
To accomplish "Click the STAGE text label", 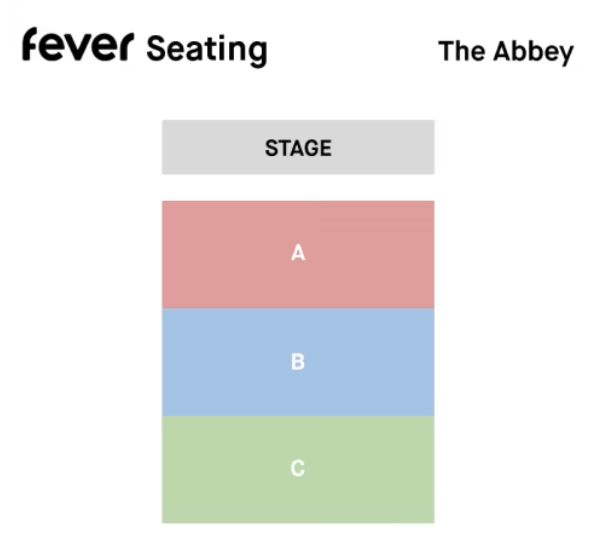I will point(298,149).
